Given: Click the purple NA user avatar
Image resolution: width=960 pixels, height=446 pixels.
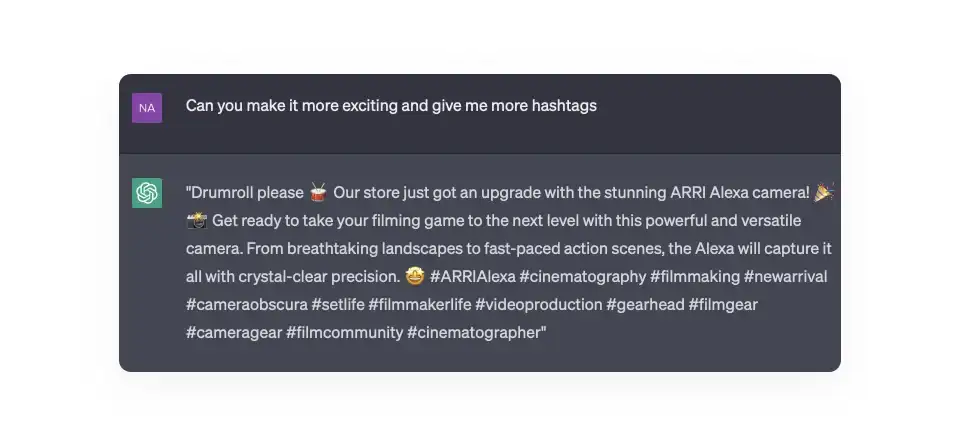Looking at the screenshot, I should pos(147,108).
